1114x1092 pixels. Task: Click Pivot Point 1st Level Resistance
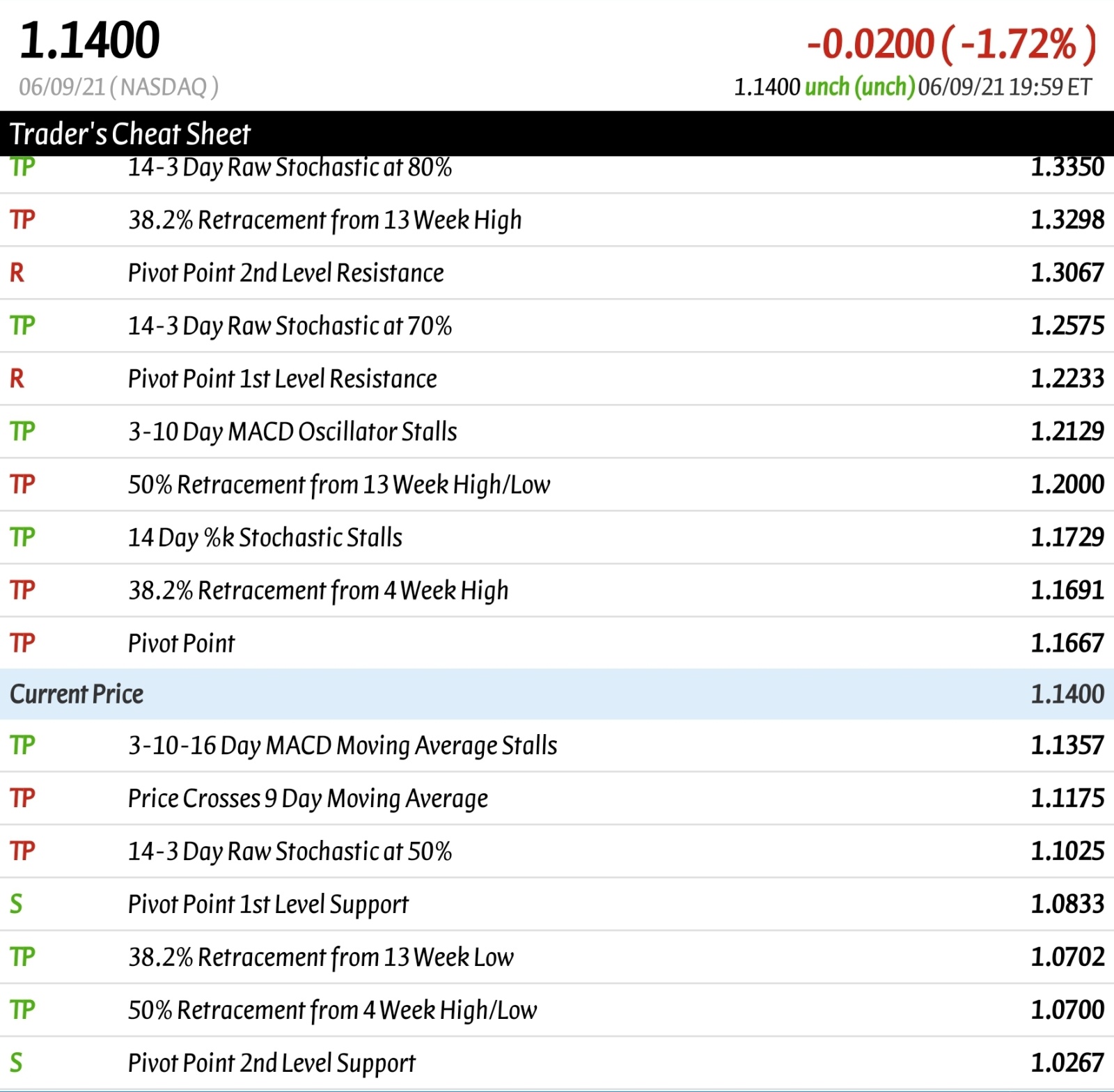(282, 379)
